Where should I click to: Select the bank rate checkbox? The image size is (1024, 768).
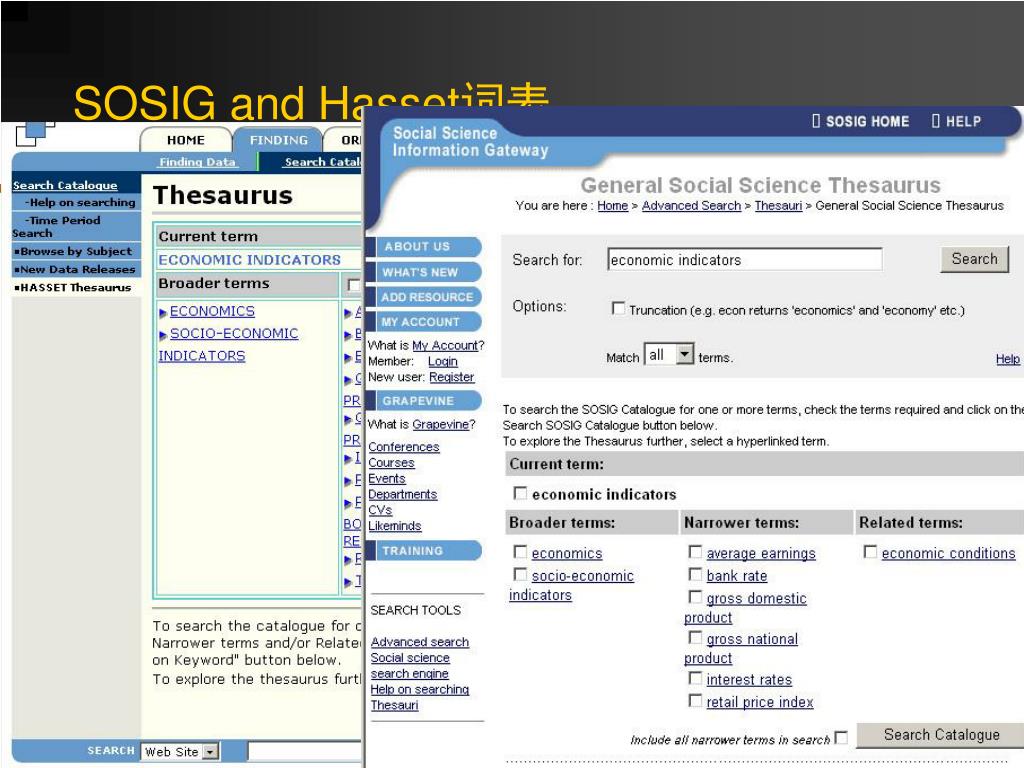(x=696, y=574)
